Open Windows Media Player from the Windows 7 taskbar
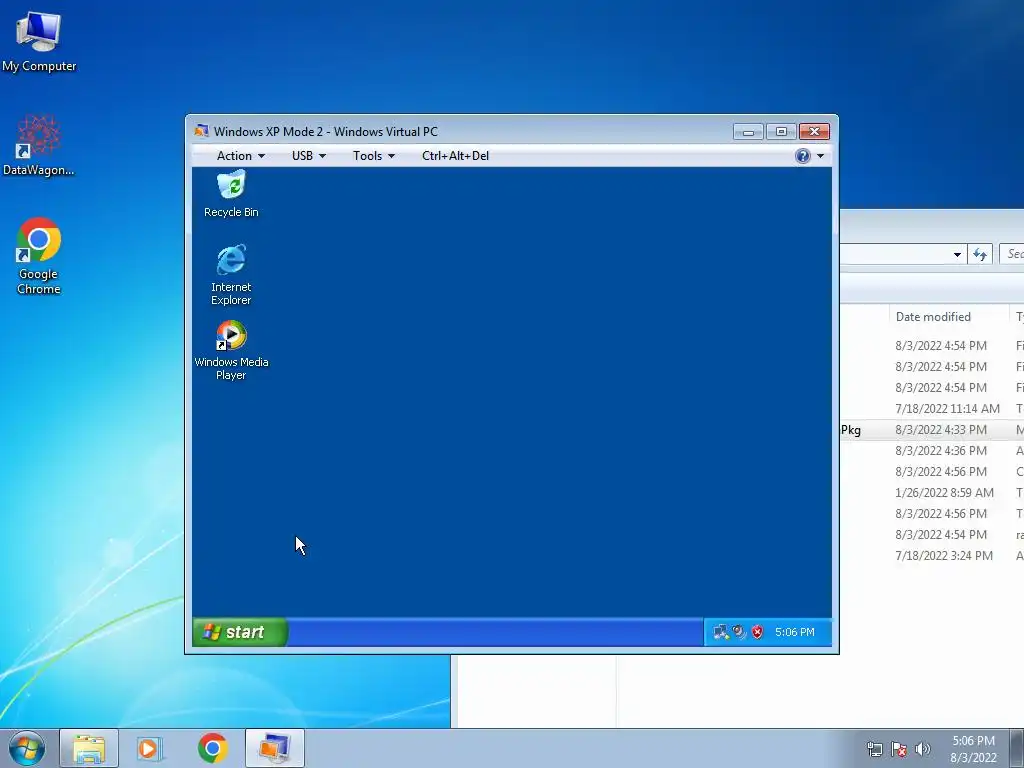The image size is (1024, 768). (x=150, y=748)
